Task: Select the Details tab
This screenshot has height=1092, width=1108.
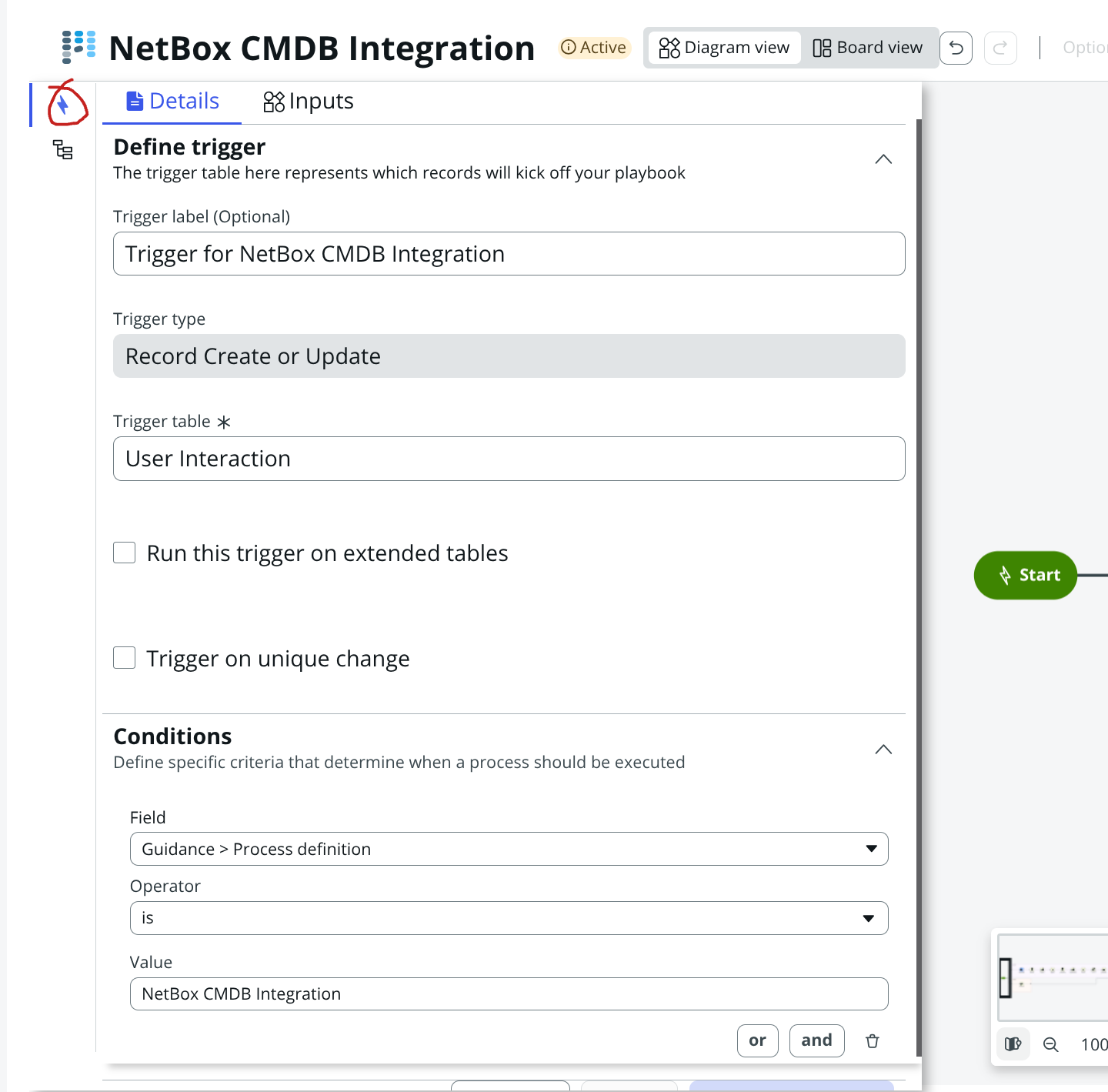Action: [172, 102]
